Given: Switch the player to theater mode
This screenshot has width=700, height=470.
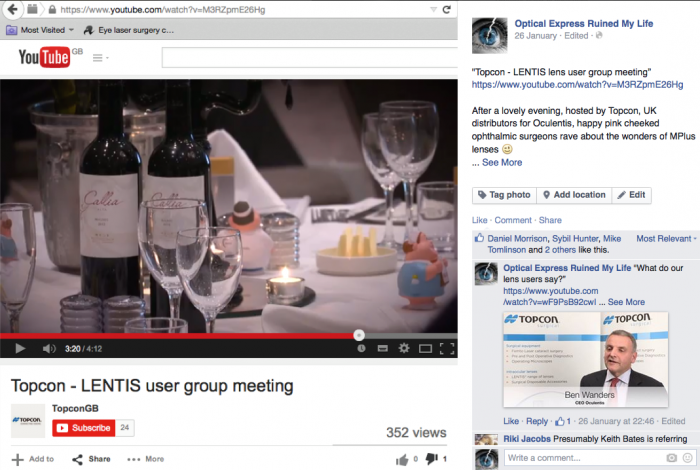Looking at the screenshot, I should [x=426, y=348].
